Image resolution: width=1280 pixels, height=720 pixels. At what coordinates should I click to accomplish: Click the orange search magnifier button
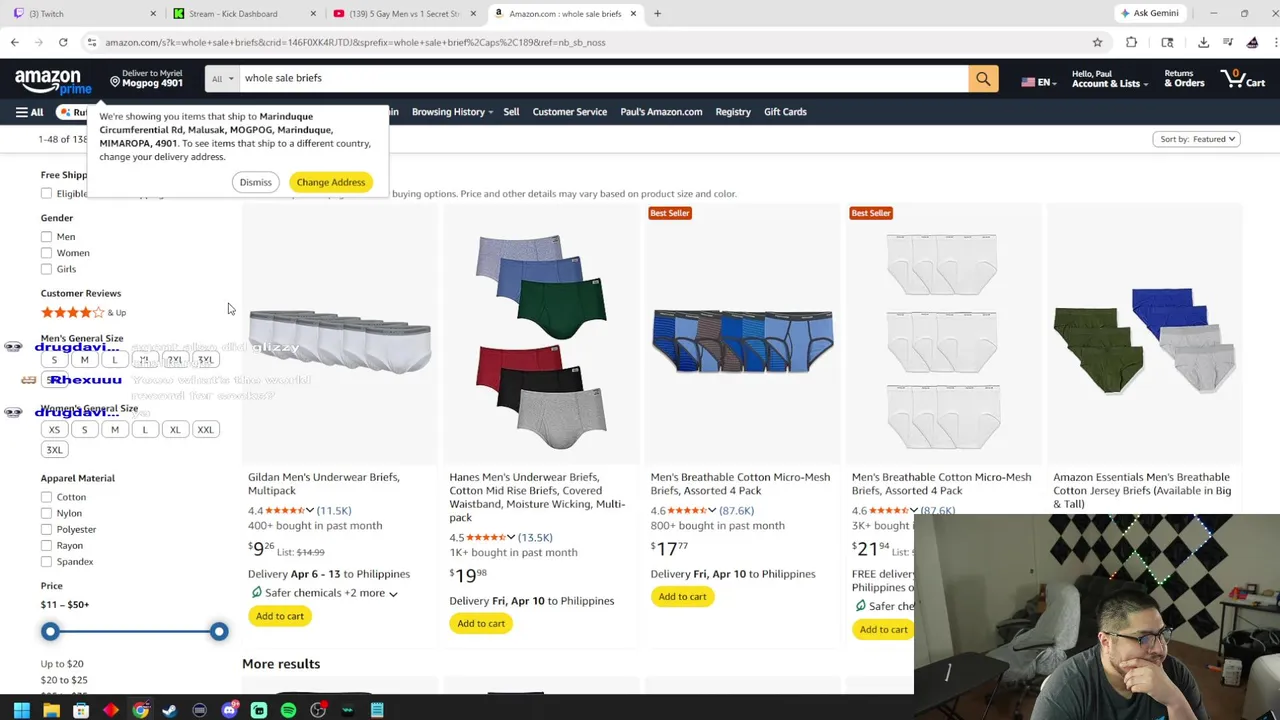[983, 78]
